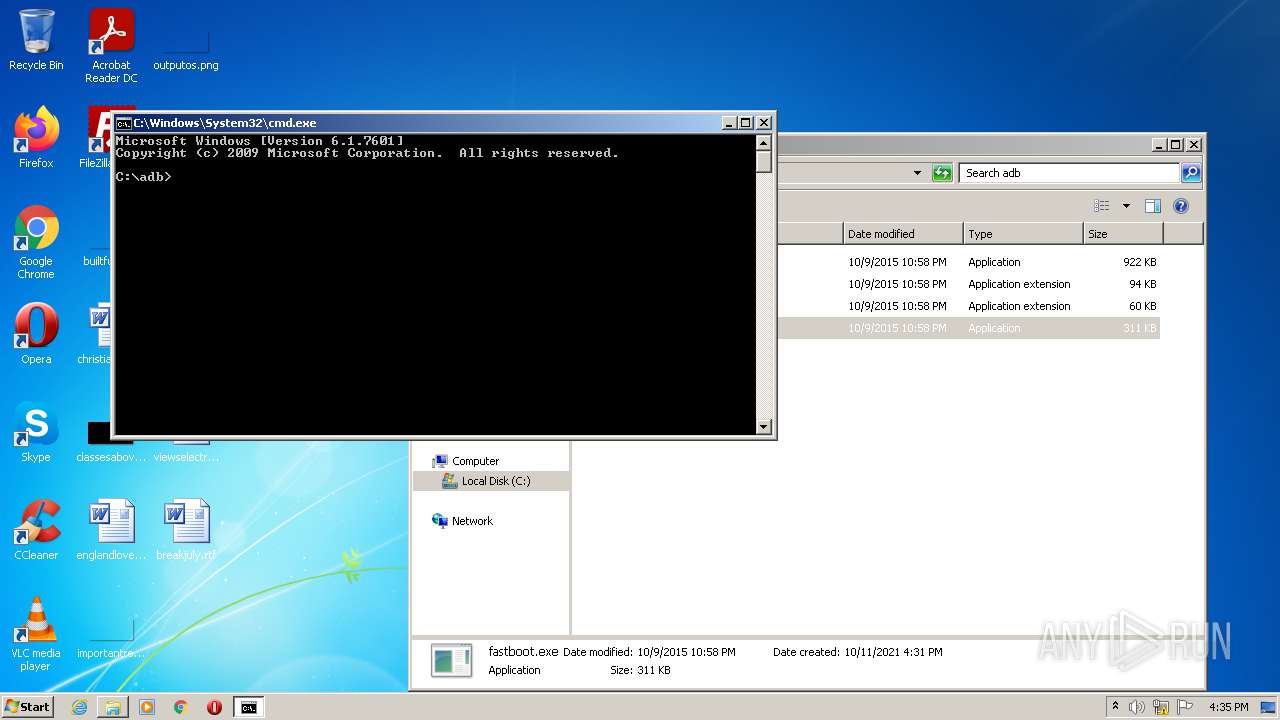
Task: Open Skype desktop shortcut
Action: [36, 432]
